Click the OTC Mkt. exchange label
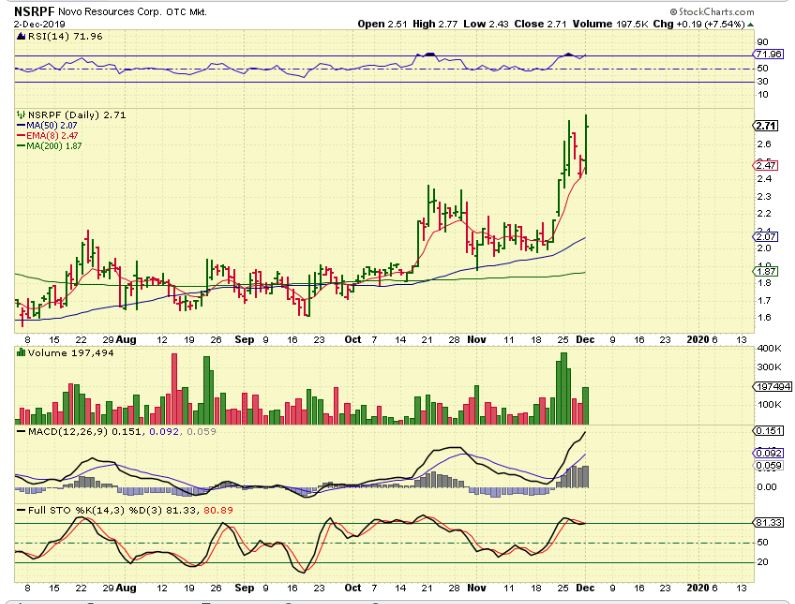 [x=186, y=12]
